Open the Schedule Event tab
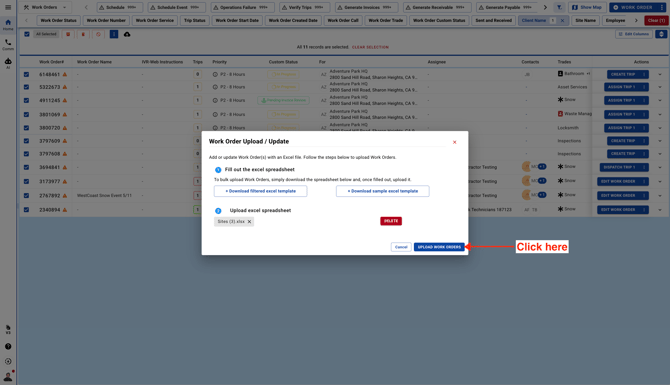Screen dimensions: 670x385 [x=176, y=7]
